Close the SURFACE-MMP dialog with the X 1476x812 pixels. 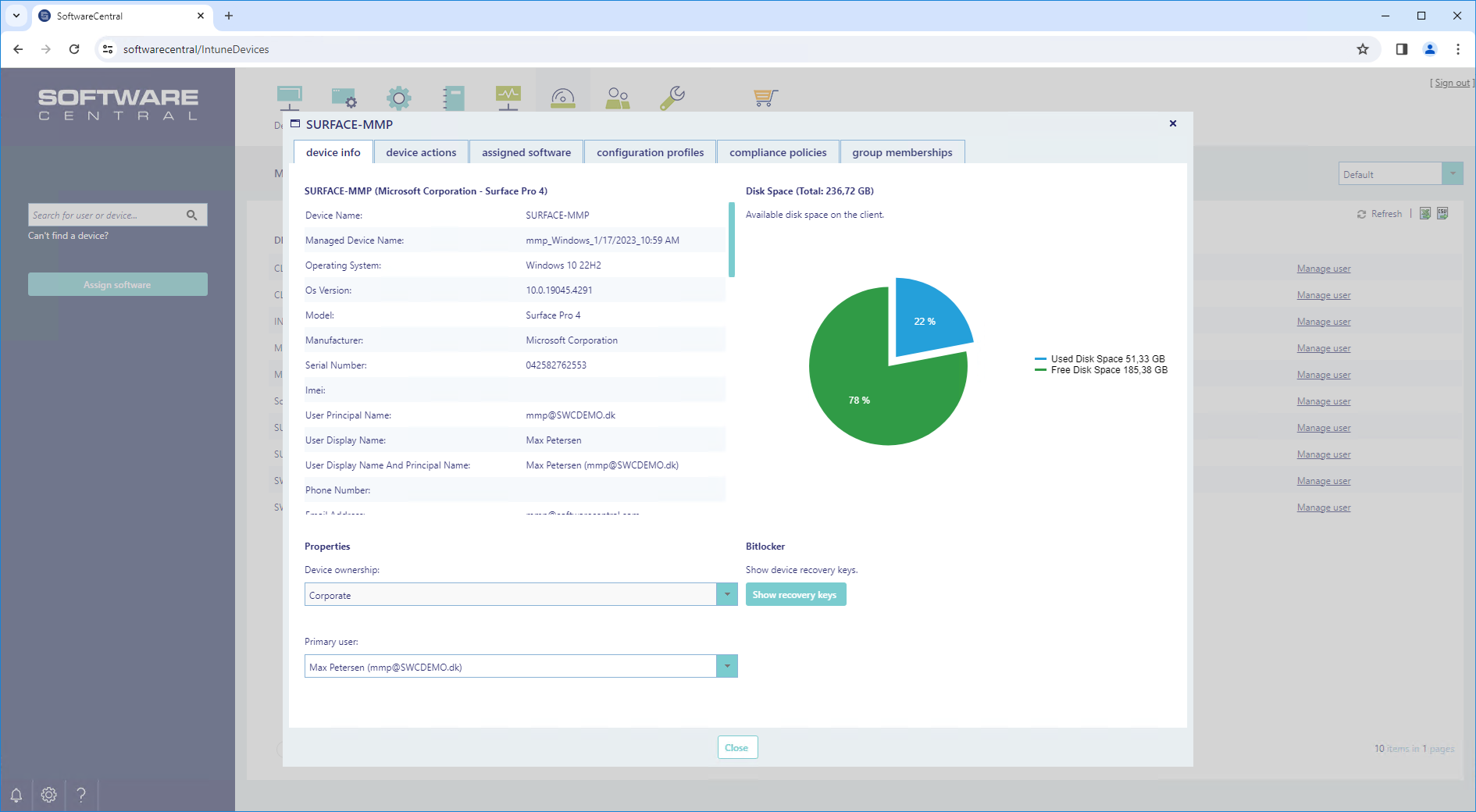click(1173, 123)
